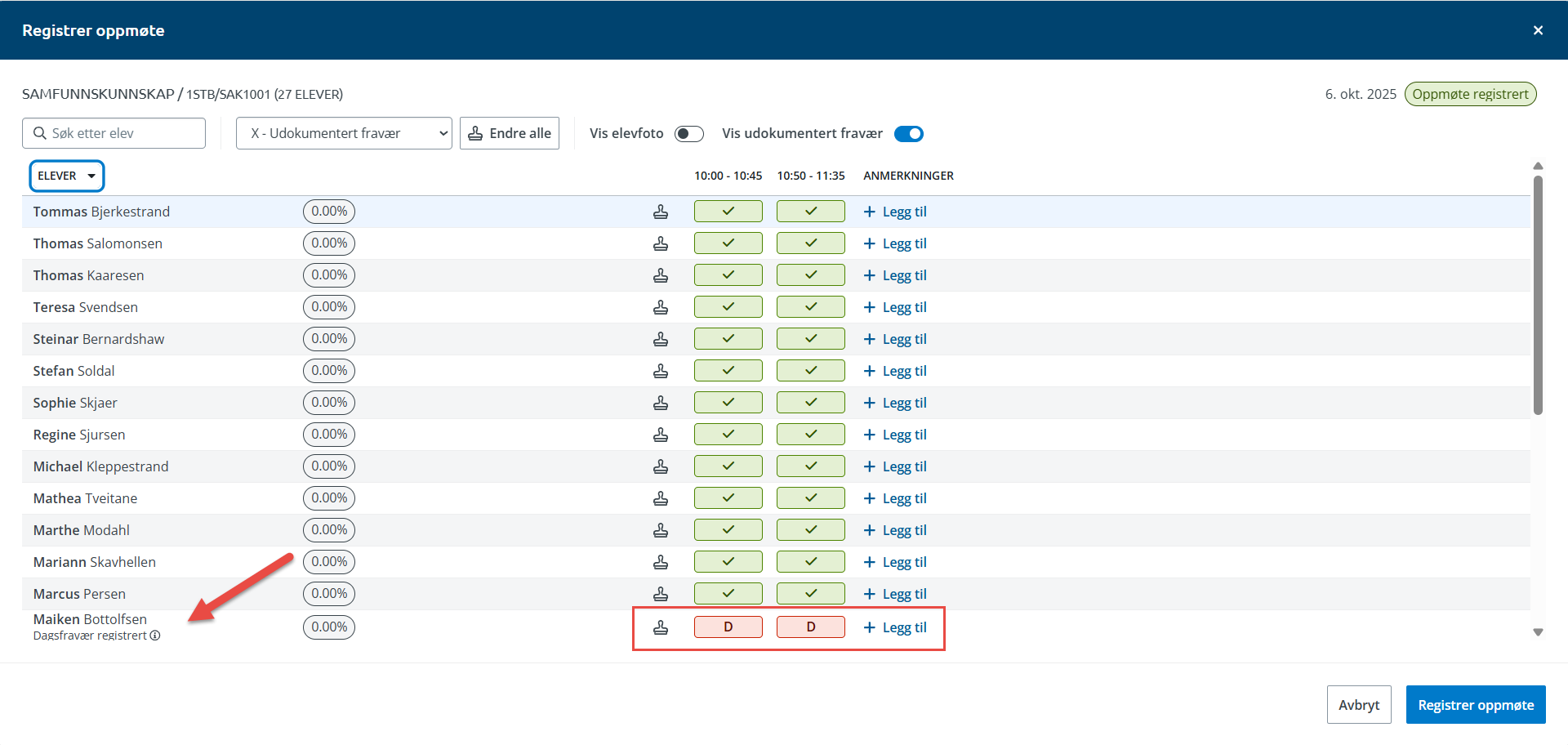
Task: Toggle the Vis elevfoto switch
Action: [x=689, y=133]
